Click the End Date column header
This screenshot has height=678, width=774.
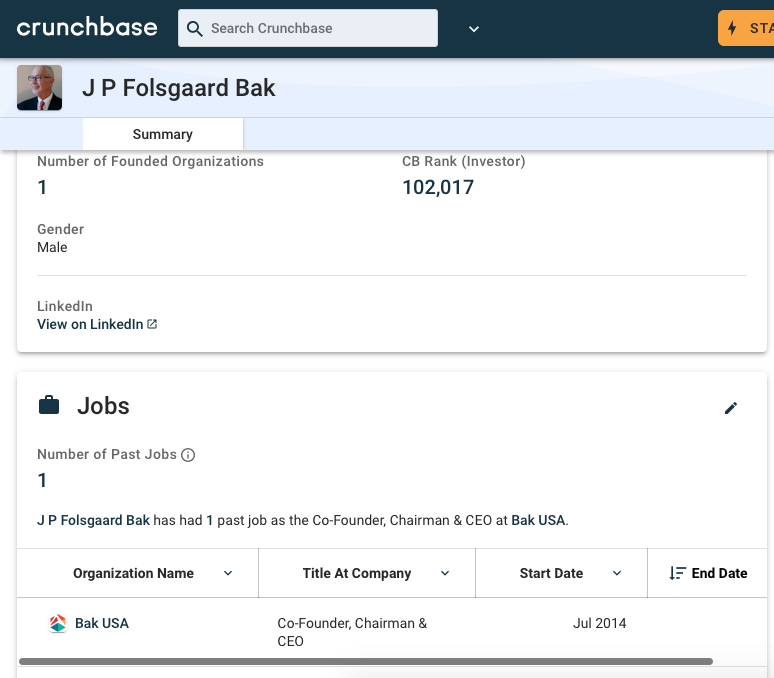point(719,573)
